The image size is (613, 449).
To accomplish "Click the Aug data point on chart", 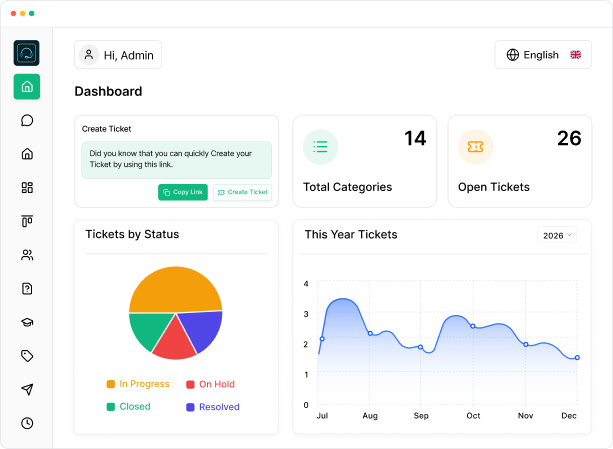I will point(370,333).
